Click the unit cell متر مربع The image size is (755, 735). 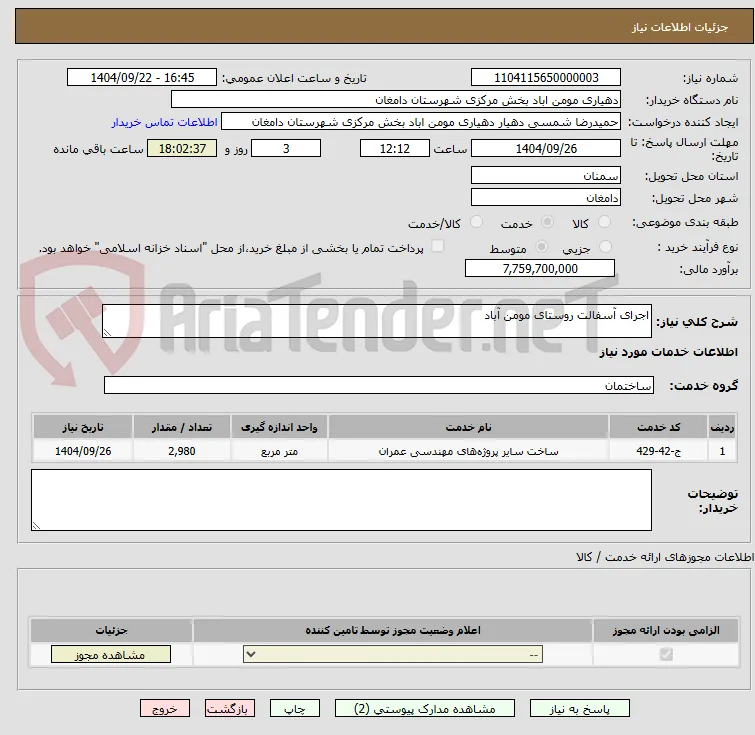[x=279, y=451]
